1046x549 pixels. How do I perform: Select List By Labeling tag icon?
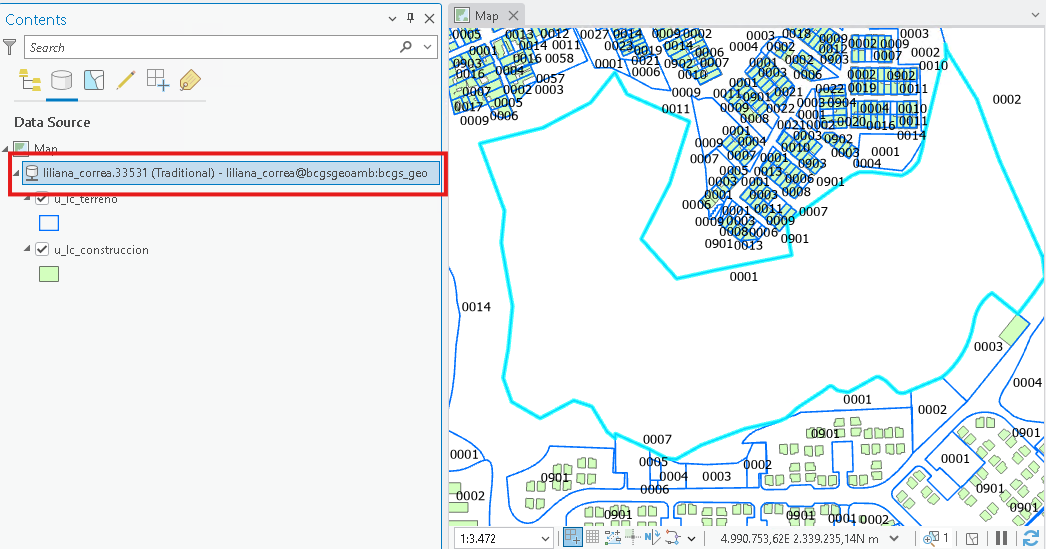190,80
